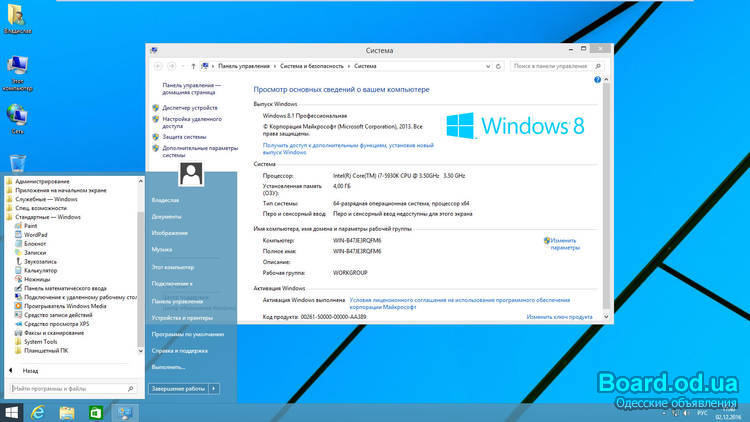Click the back navigation arrow in Система
Viewport: 750px width, 422px height.
pyautogui.click(x=158, y=66)
